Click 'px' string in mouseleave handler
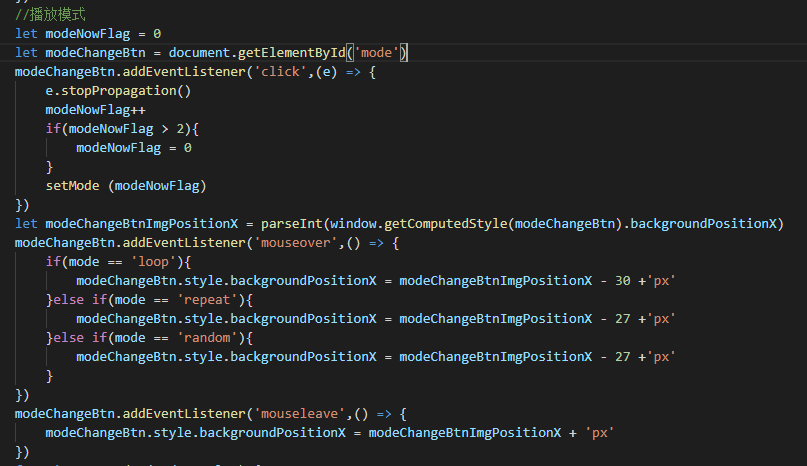The image size is (807, 466). click(x=603, y=432)
